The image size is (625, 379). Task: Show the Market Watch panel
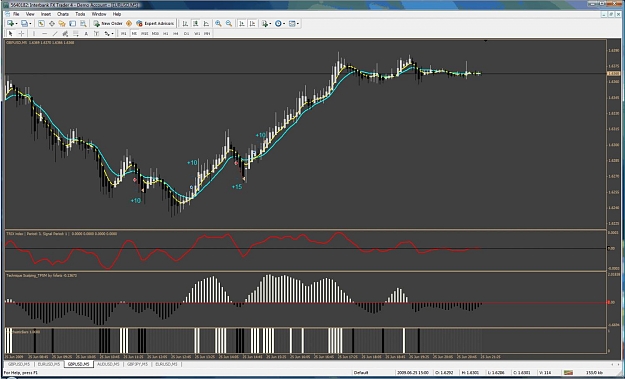[x=41, y=24]
